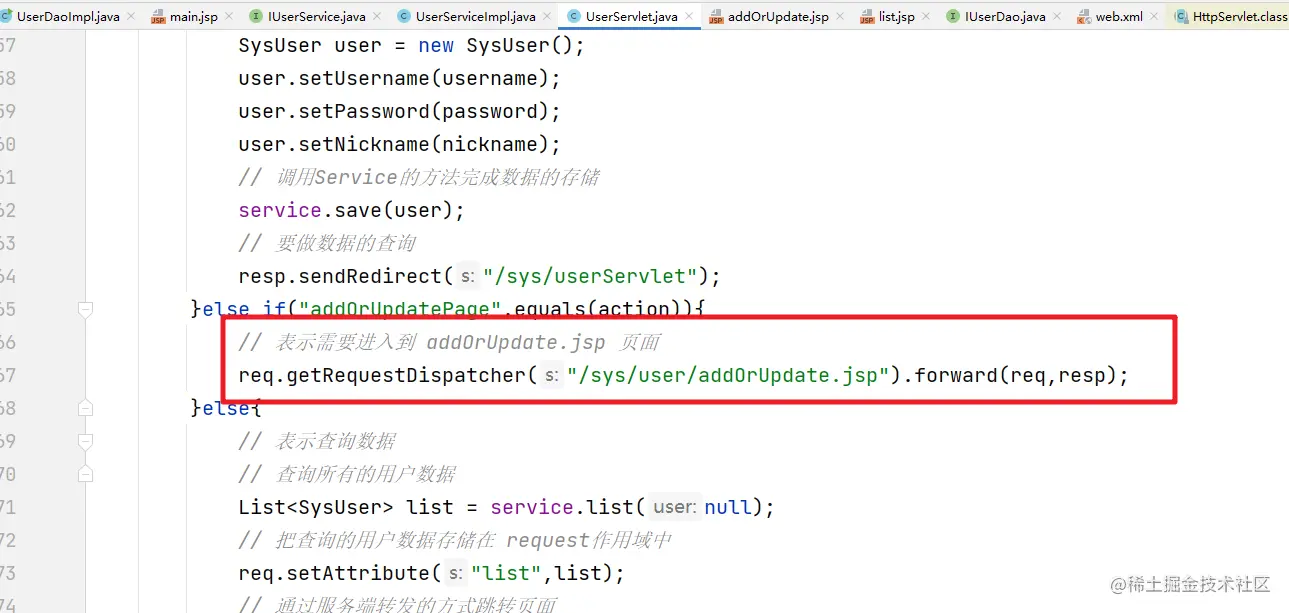The height and width of the screenshot is (613, 1289).
Task: Close the web.xml tab
Action: pos(1154,17)
